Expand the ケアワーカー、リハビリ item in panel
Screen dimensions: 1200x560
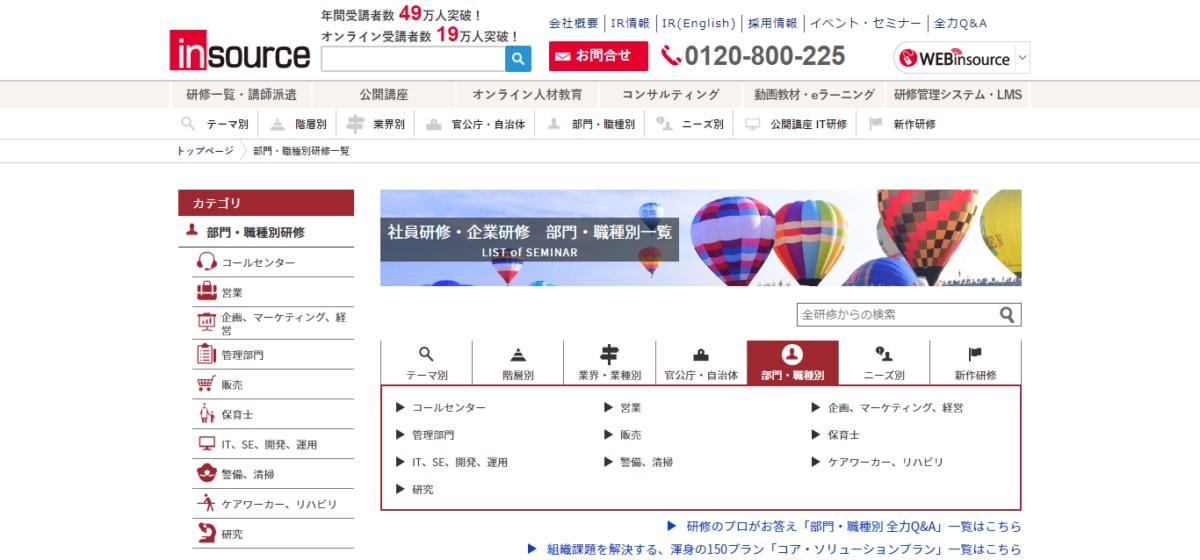click(x=816, y=462)
